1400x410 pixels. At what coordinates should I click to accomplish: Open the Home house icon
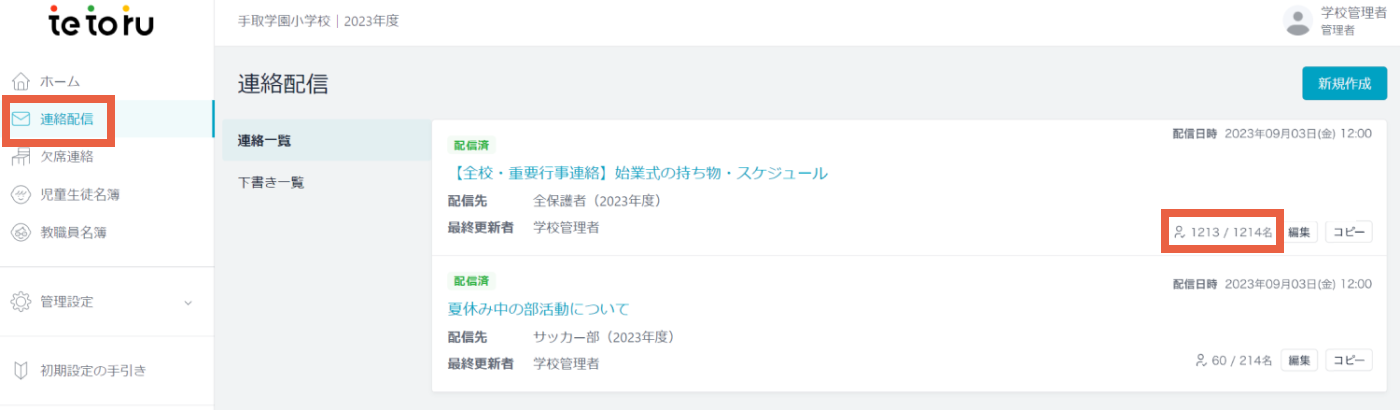pyautogui.click(x=21, y=81)
